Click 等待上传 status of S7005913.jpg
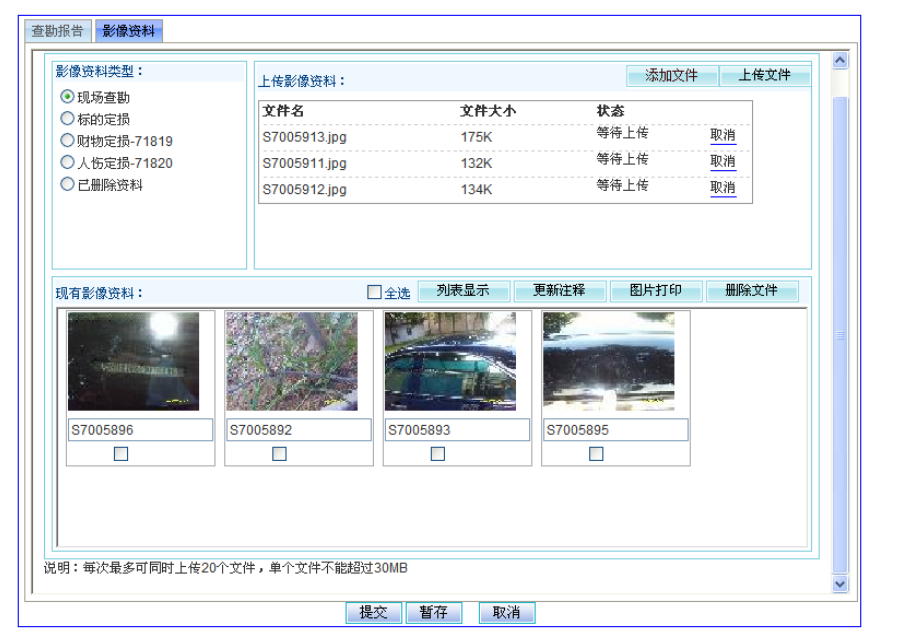 622,133
